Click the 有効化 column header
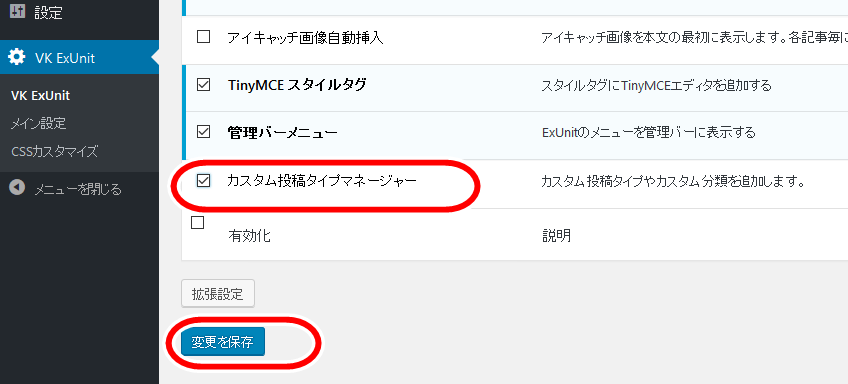 (x=249, y=236)
